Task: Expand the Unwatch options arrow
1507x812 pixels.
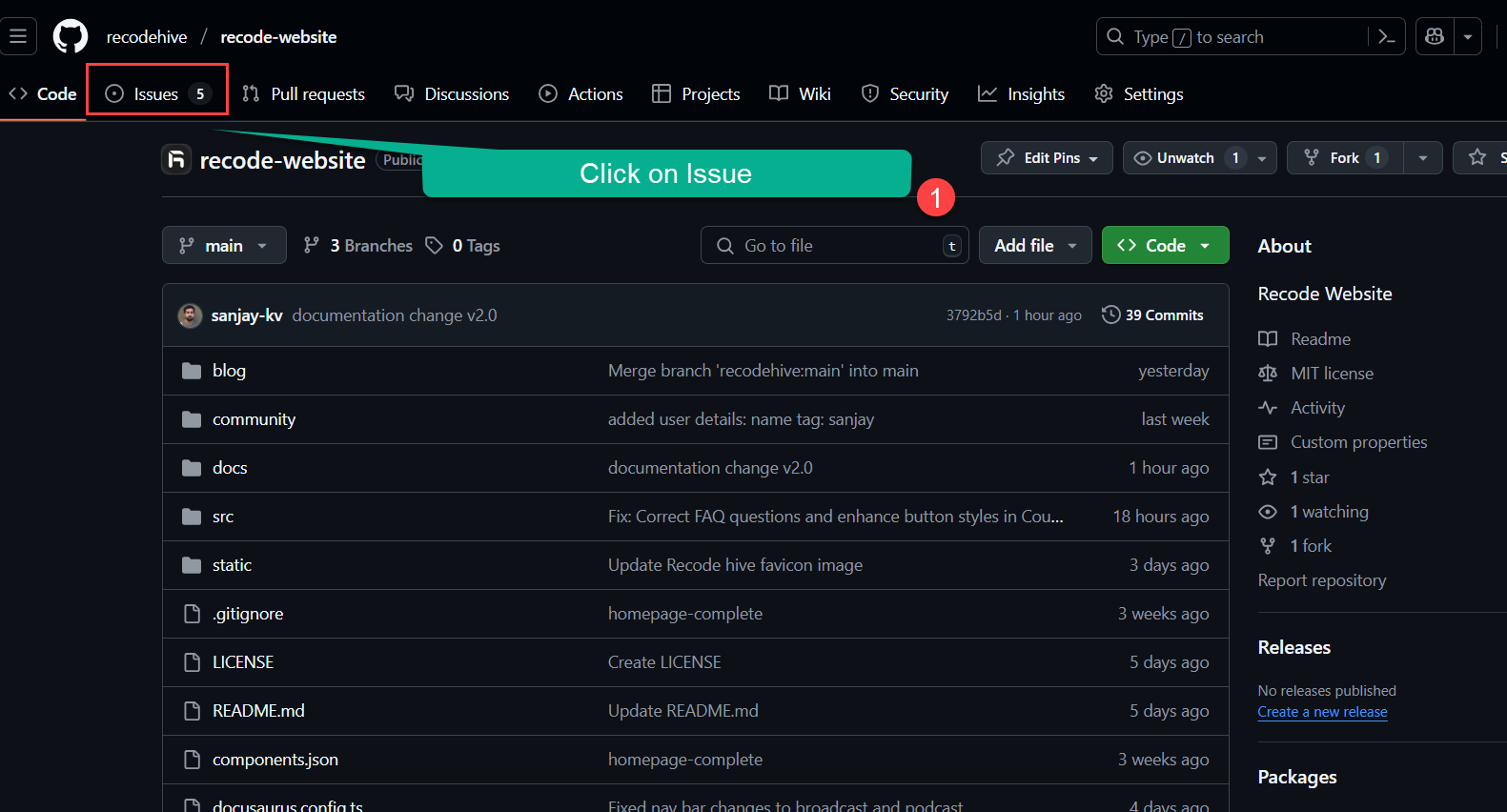Action: [1262, 158]
